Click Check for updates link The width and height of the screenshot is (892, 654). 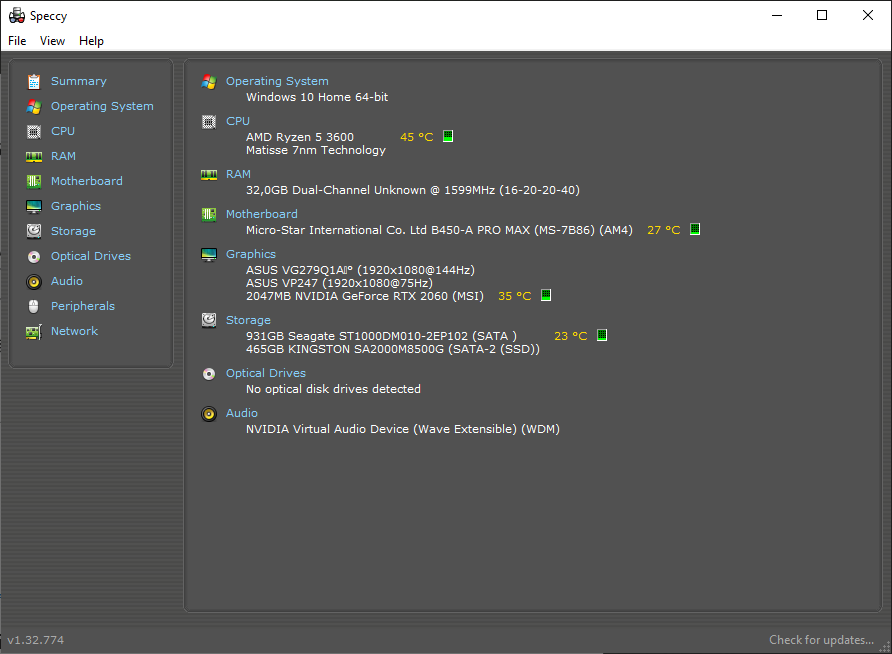click(821, 640)
